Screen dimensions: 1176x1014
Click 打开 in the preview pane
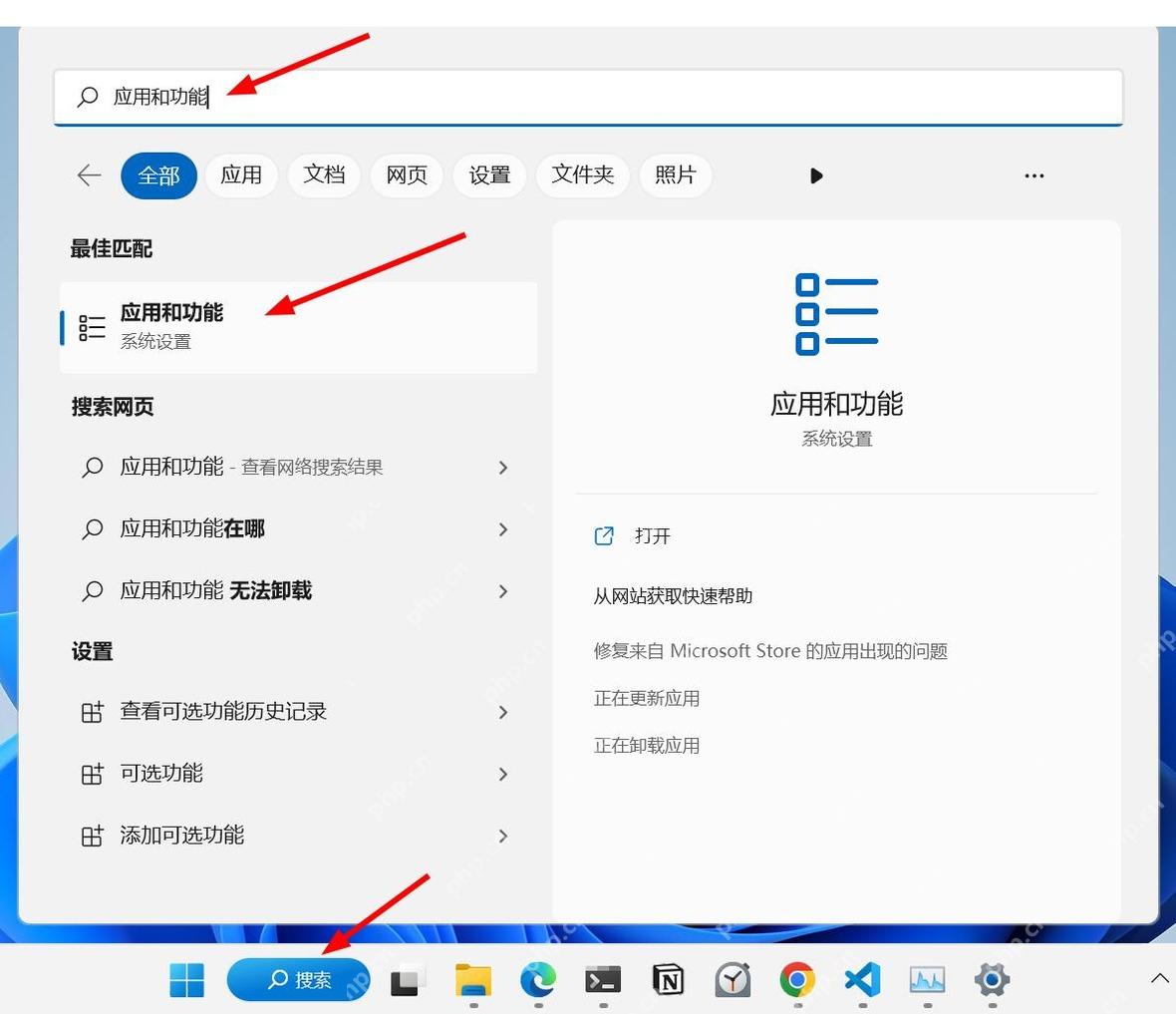pyautogui.click(x=652, y=535)
